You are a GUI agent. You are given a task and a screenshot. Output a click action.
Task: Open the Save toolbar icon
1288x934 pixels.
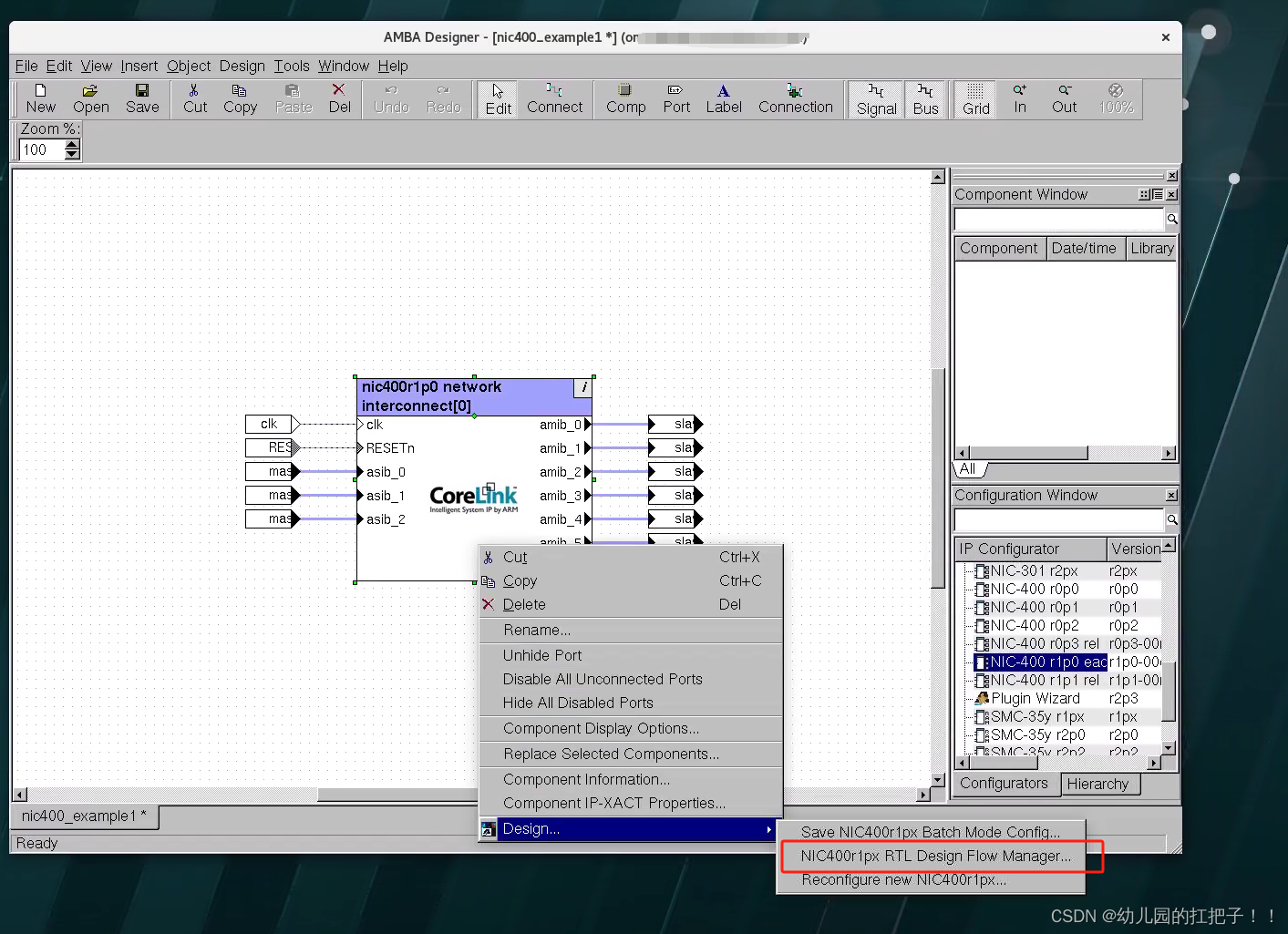[142, 98]
